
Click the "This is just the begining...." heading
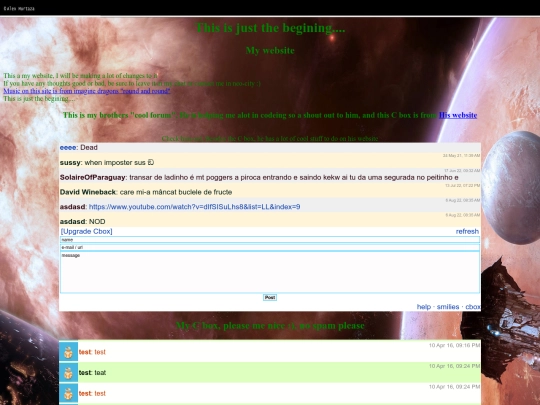(270, 28)
